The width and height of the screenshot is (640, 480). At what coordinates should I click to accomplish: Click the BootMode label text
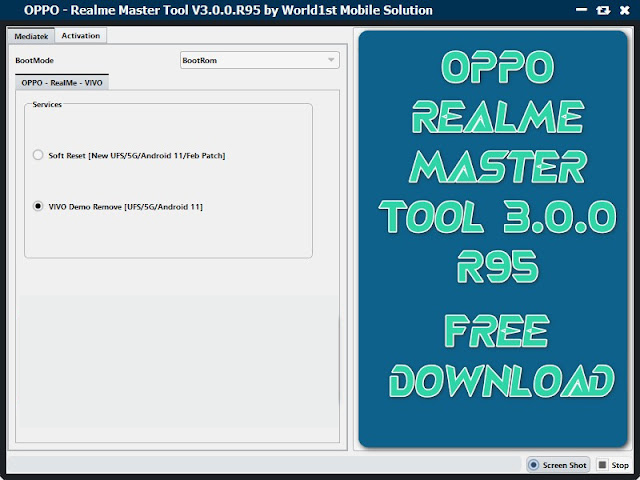click(x=34, y=60)
